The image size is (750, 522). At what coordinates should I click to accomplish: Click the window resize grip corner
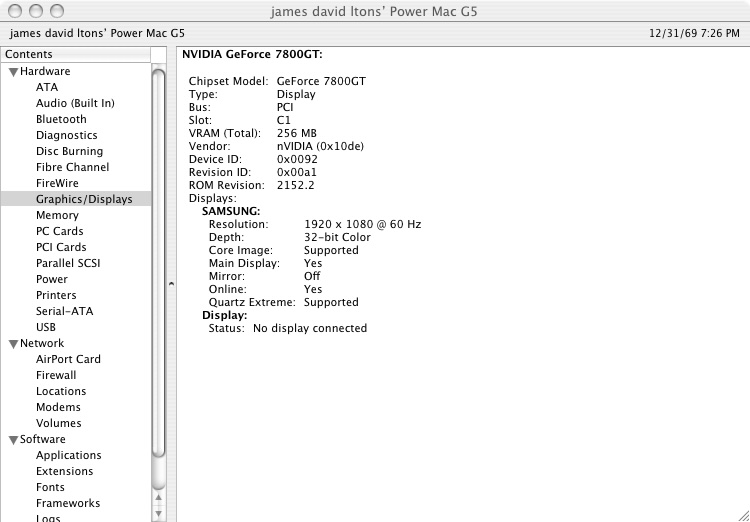coord(743,515)
